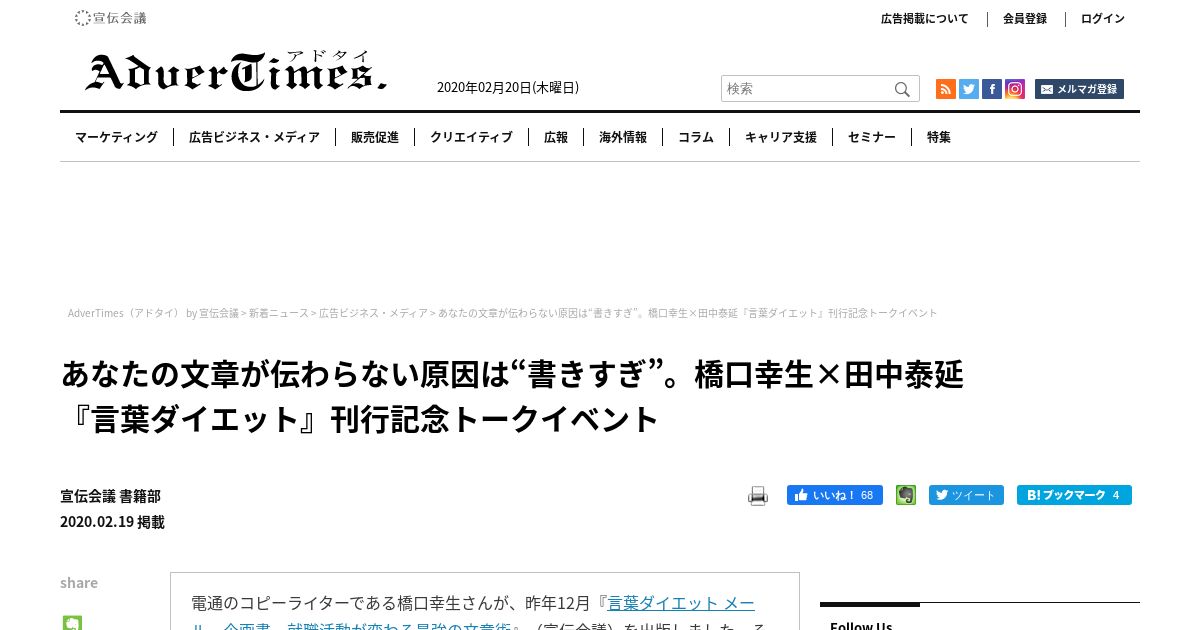Open 広告掲載について link
This screenshot has width=1200, height=630.
925,18
